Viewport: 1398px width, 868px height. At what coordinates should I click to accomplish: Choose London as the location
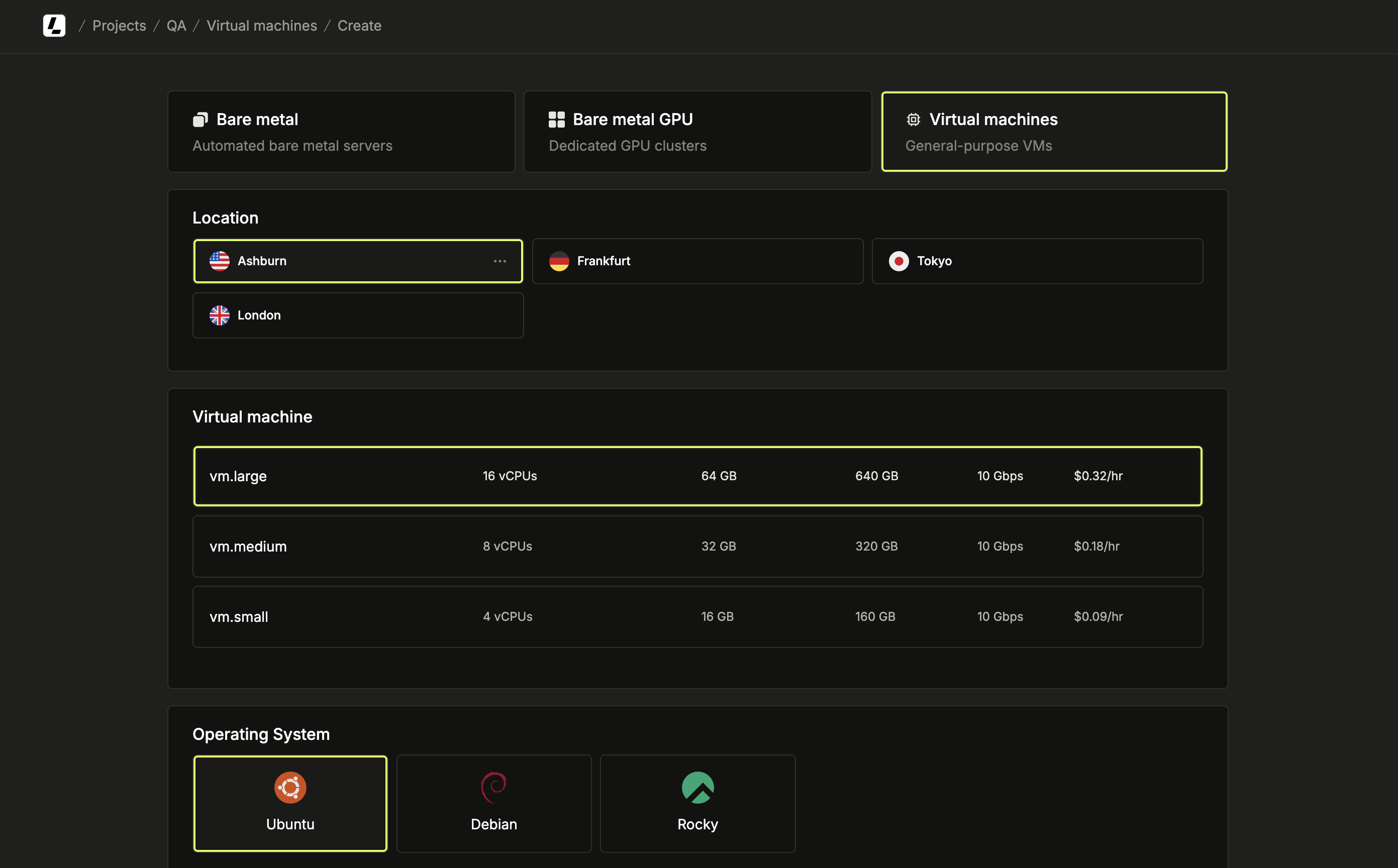click(358, 315)
